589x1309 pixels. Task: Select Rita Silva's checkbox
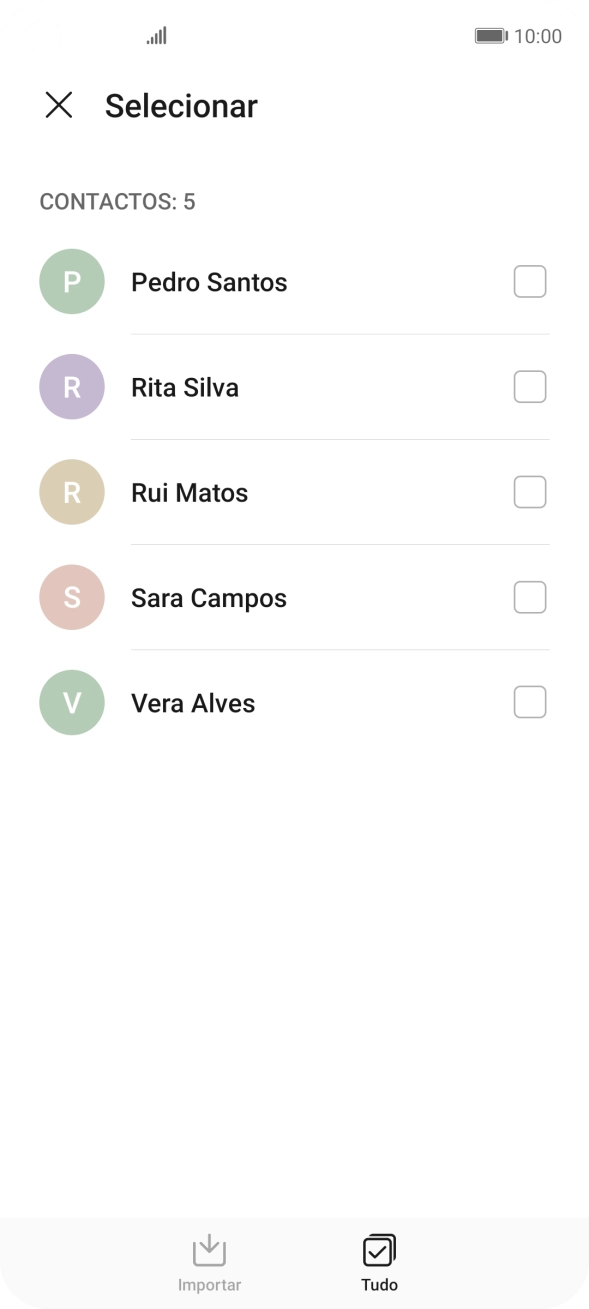tap(530, 387)
